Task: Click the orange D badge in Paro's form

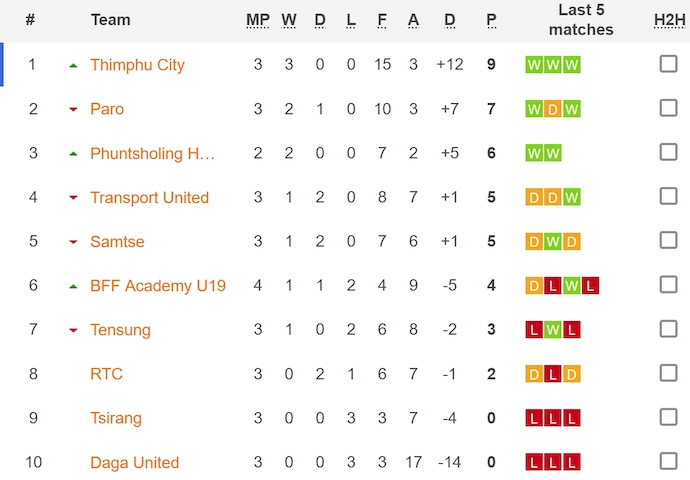Action: point(553,109)
